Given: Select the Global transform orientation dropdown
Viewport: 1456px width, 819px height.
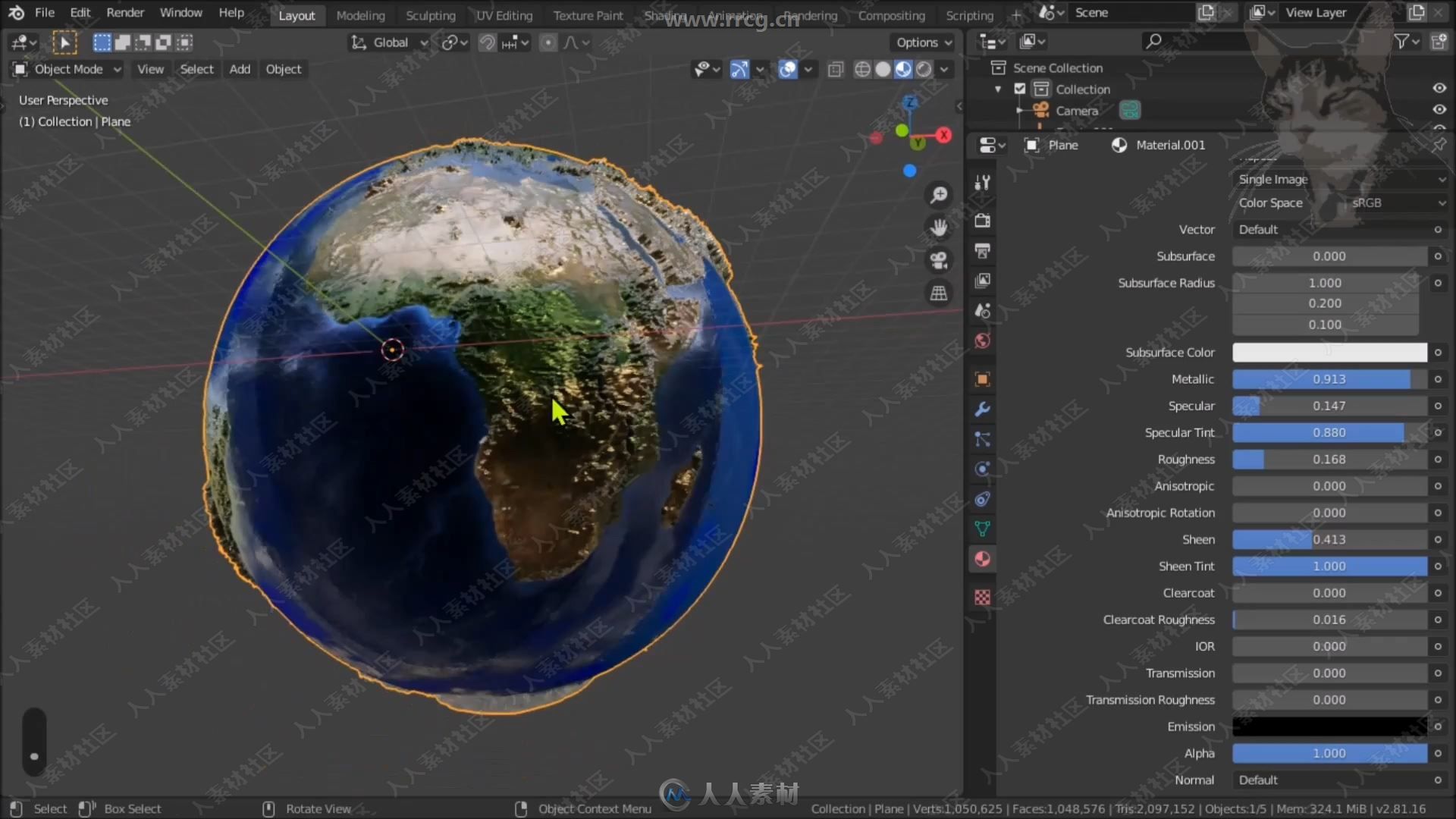Looking at the screenshot, I should coord(389,42).
